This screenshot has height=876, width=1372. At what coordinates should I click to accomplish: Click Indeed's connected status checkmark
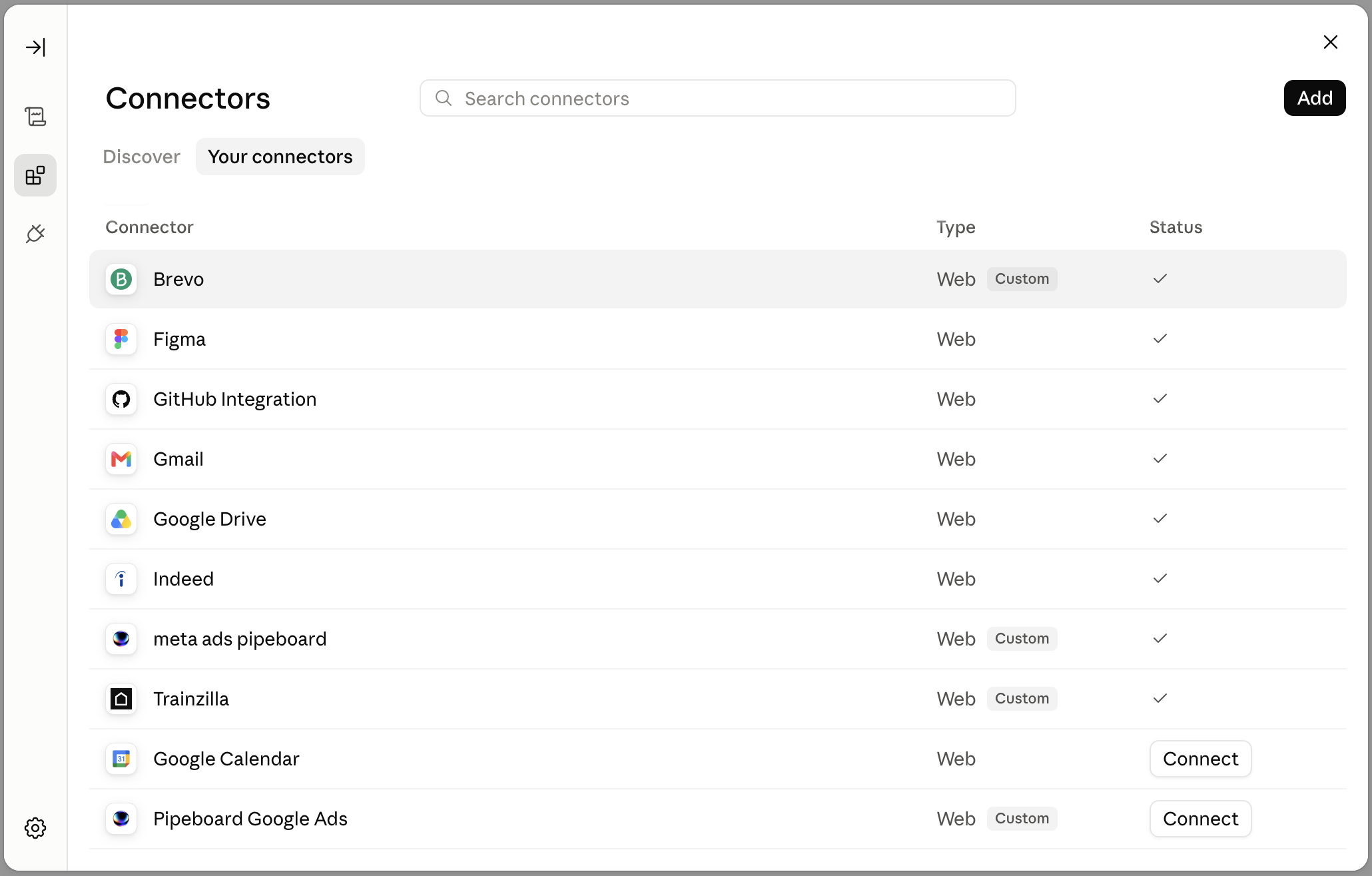point(1160,578)
